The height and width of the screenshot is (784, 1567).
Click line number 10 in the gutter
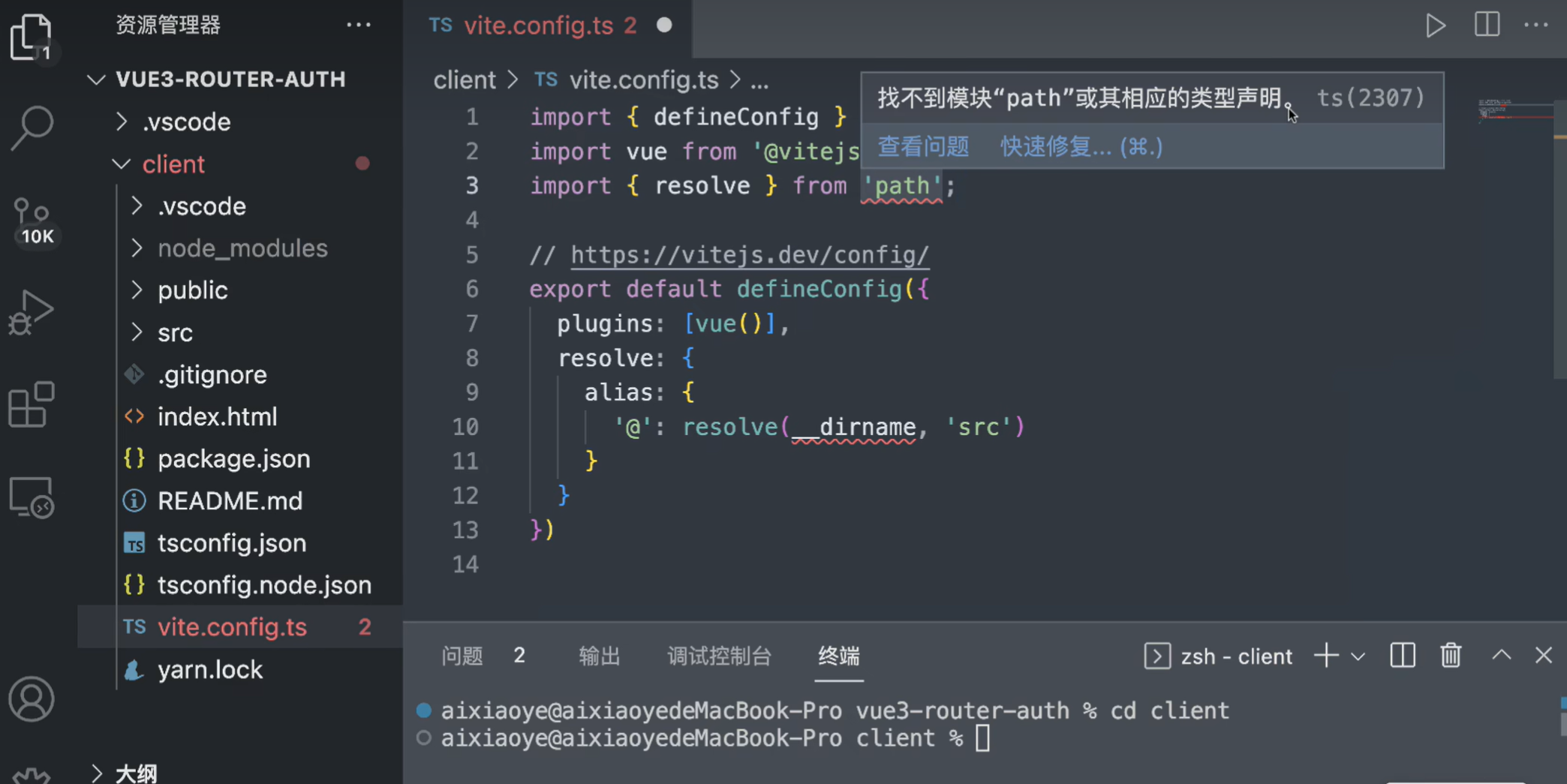(x=465, y=426)
